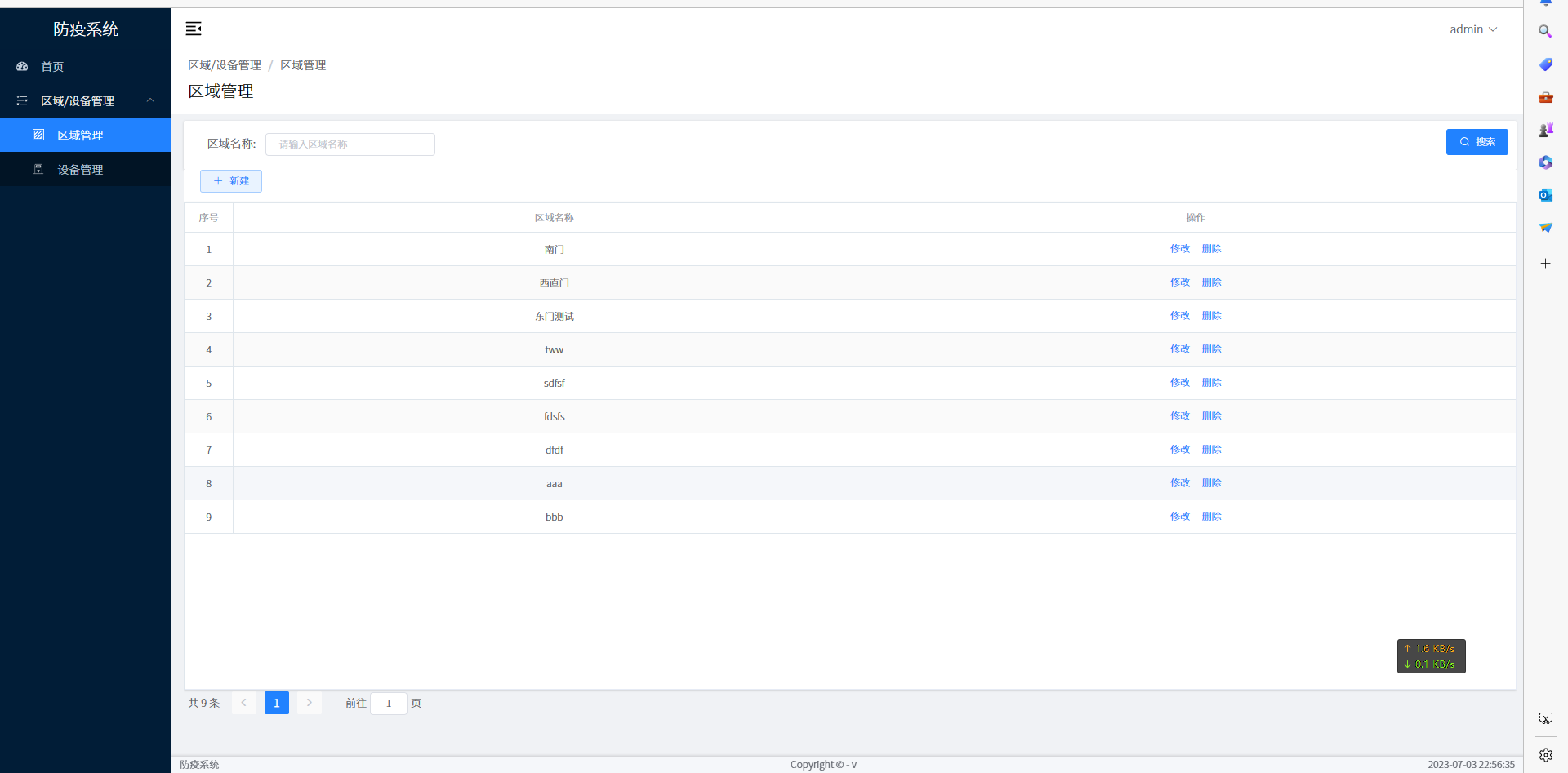Click 删除 for sdfsf row

tap(1212, 383)
